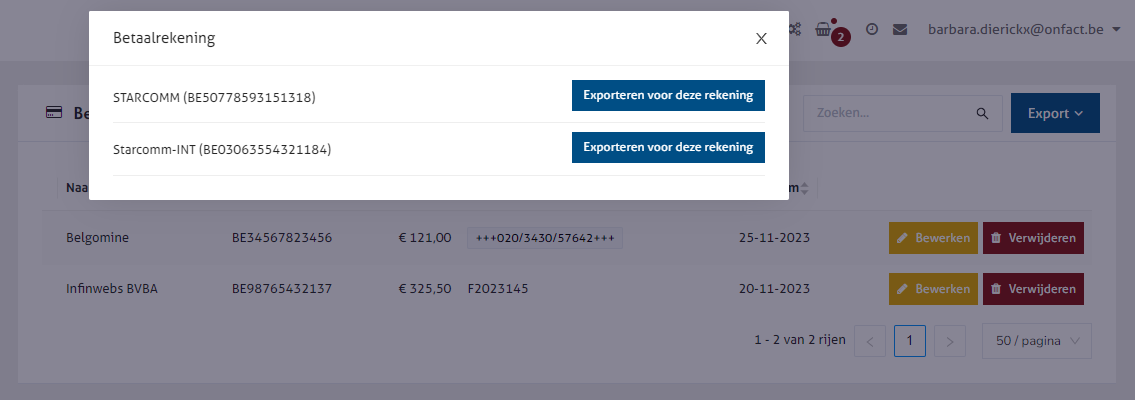Edit the Belgomine row with Bewerken
The width and height of the screenshot is (1135, 400).
(x=933, y=238)
